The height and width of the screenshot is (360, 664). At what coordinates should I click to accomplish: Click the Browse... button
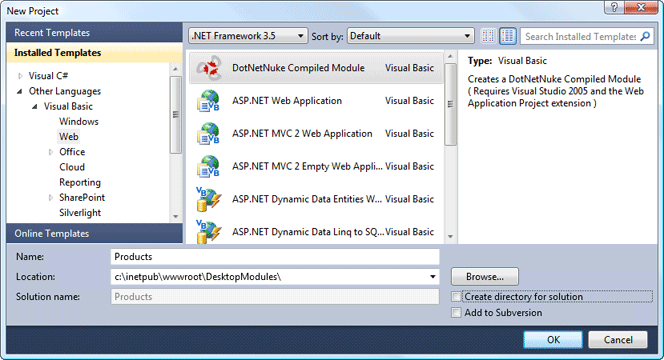click(x=485, y=277)
